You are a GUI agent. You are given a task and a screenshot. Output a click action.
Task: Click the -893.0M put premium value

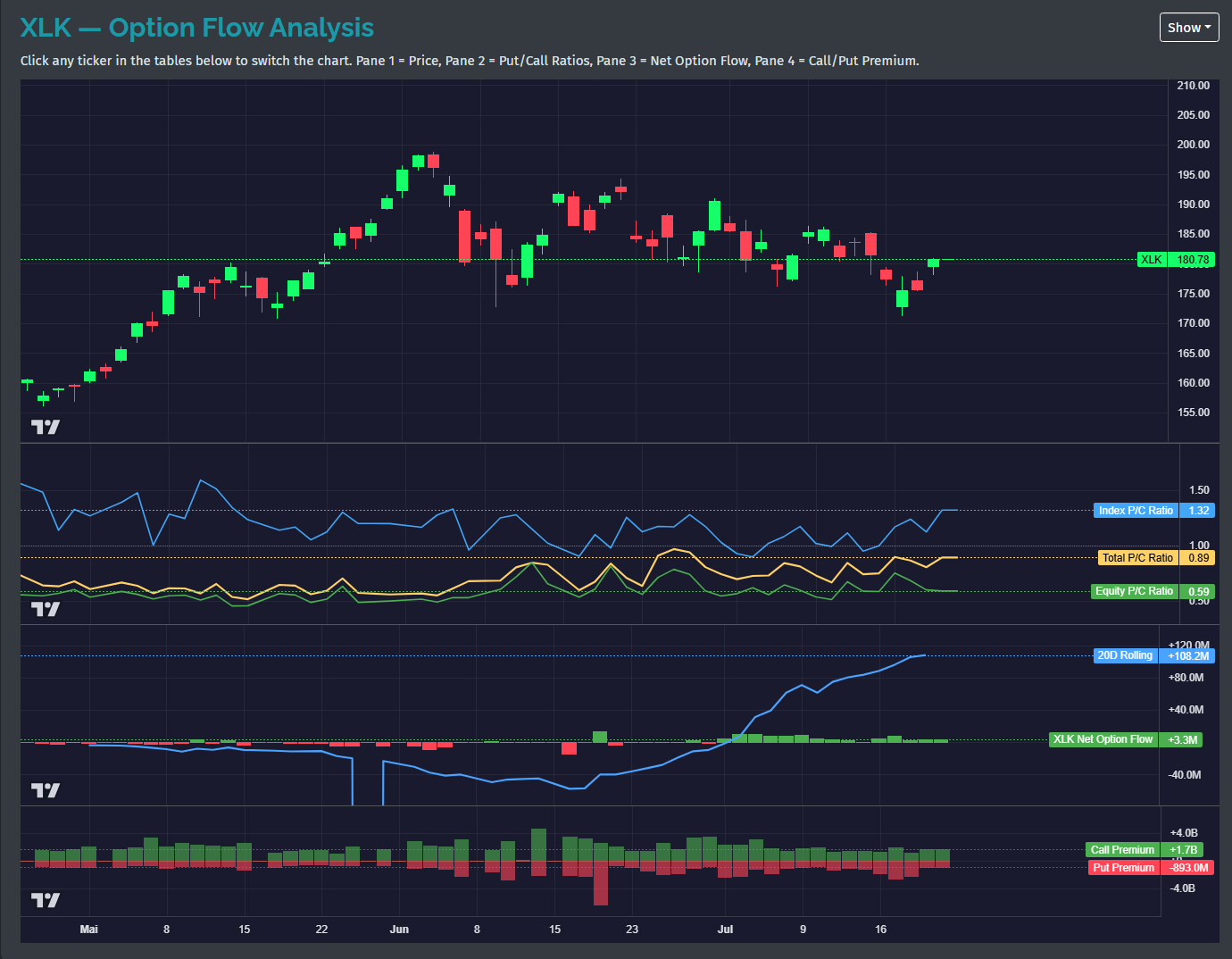coord(1187,868)
